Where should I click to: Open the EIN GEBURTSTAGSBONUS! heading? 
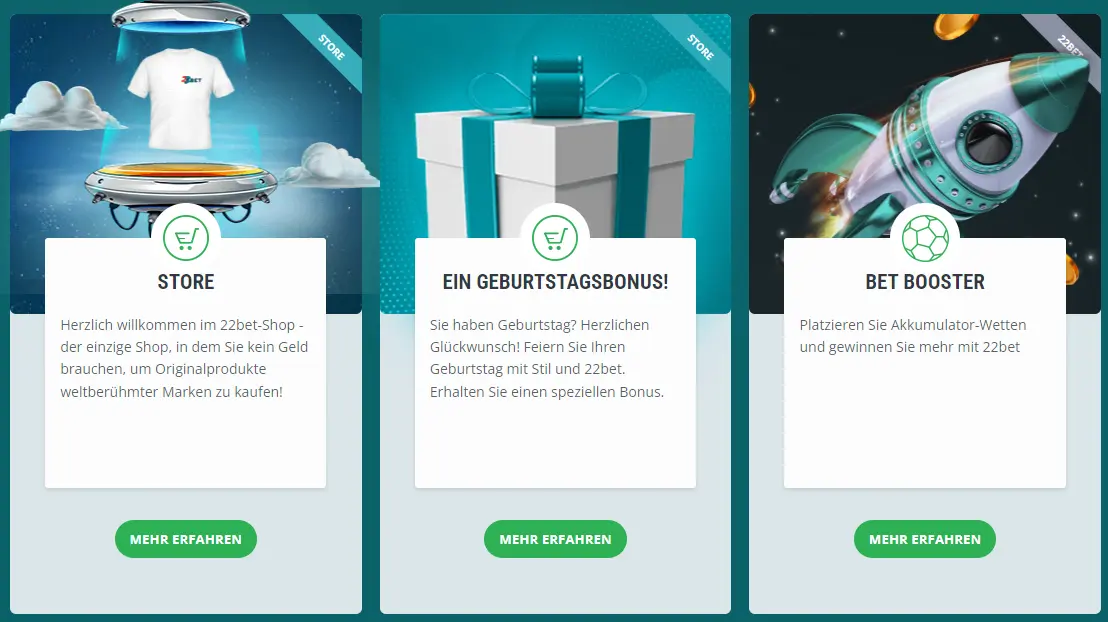click(555, 282)
